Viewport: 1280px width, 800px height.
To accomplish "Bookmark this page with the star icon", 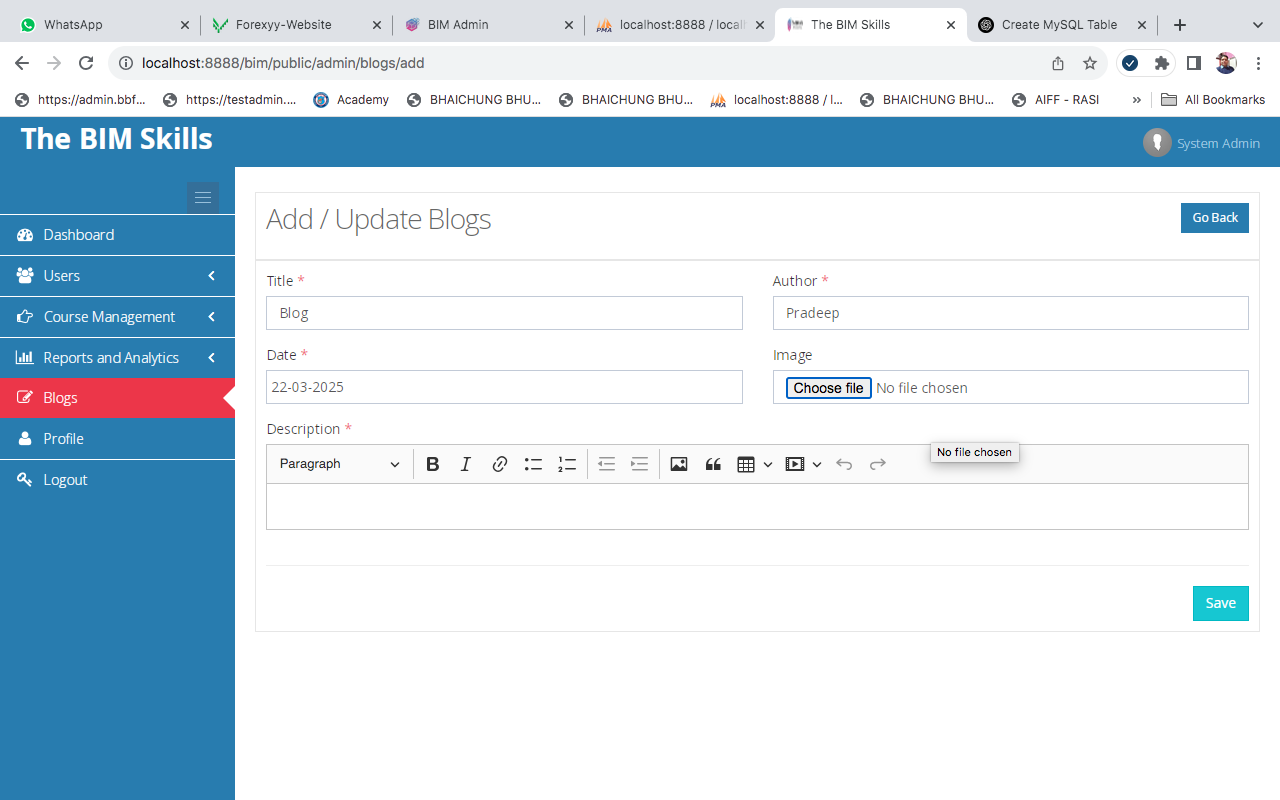I will 1090,63.
